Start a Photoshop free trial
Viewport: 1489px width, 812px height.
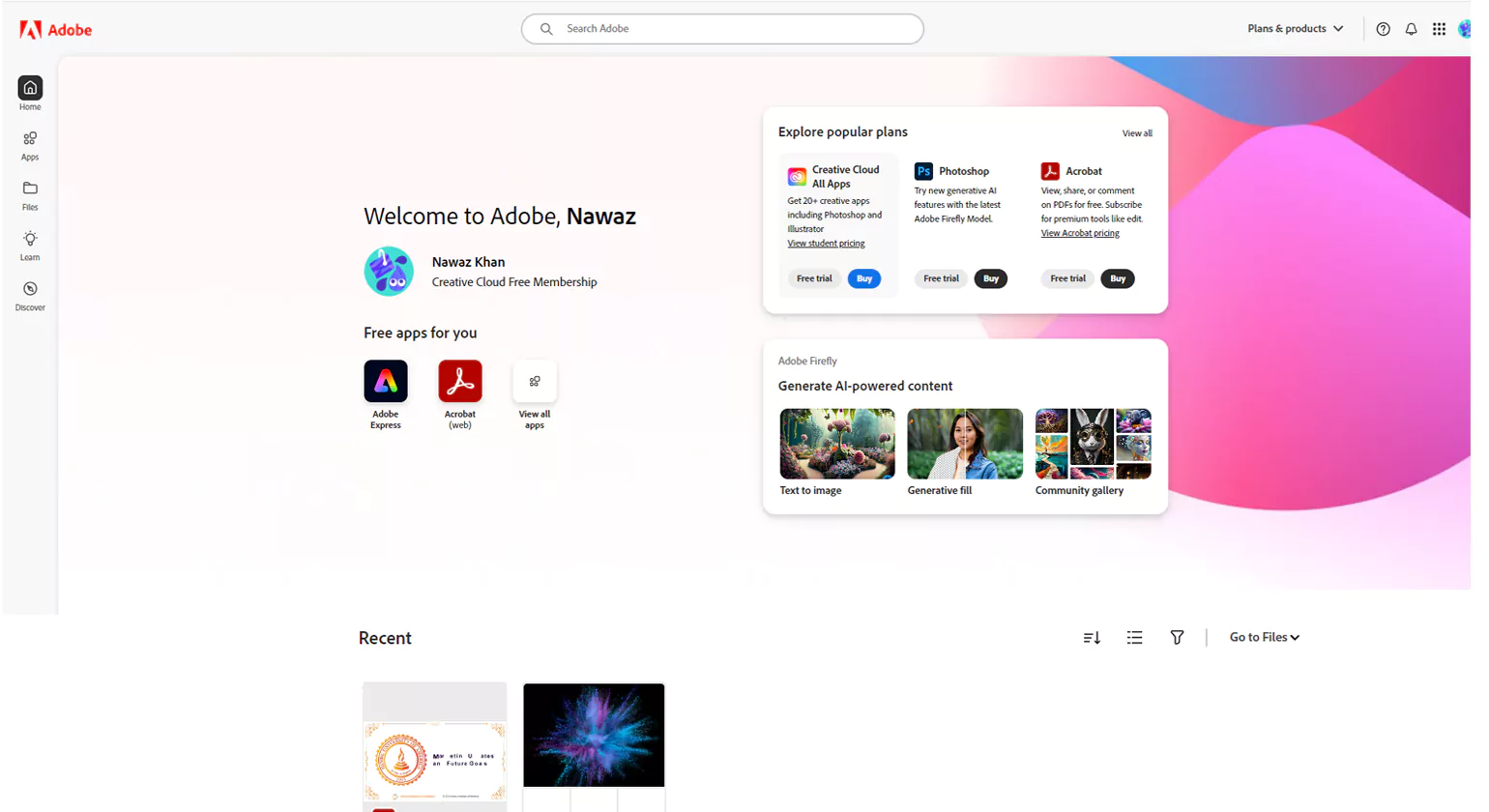940,278
